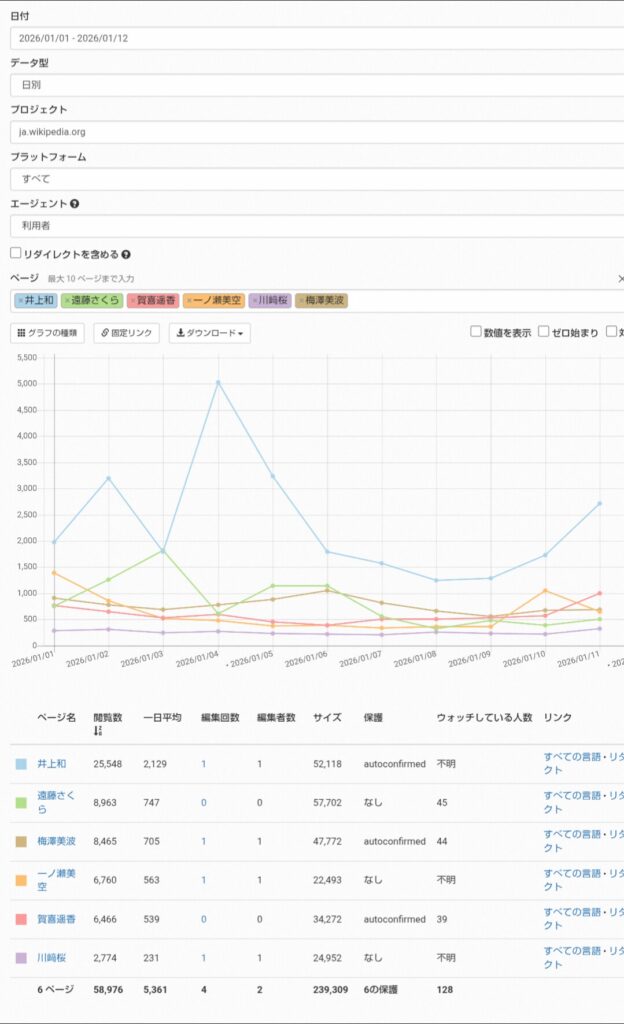Edit the プロジェクト field ja.wikipedia.org
Screen dimensions: 624x1024
pyautogui.click(x=317, y=132)
